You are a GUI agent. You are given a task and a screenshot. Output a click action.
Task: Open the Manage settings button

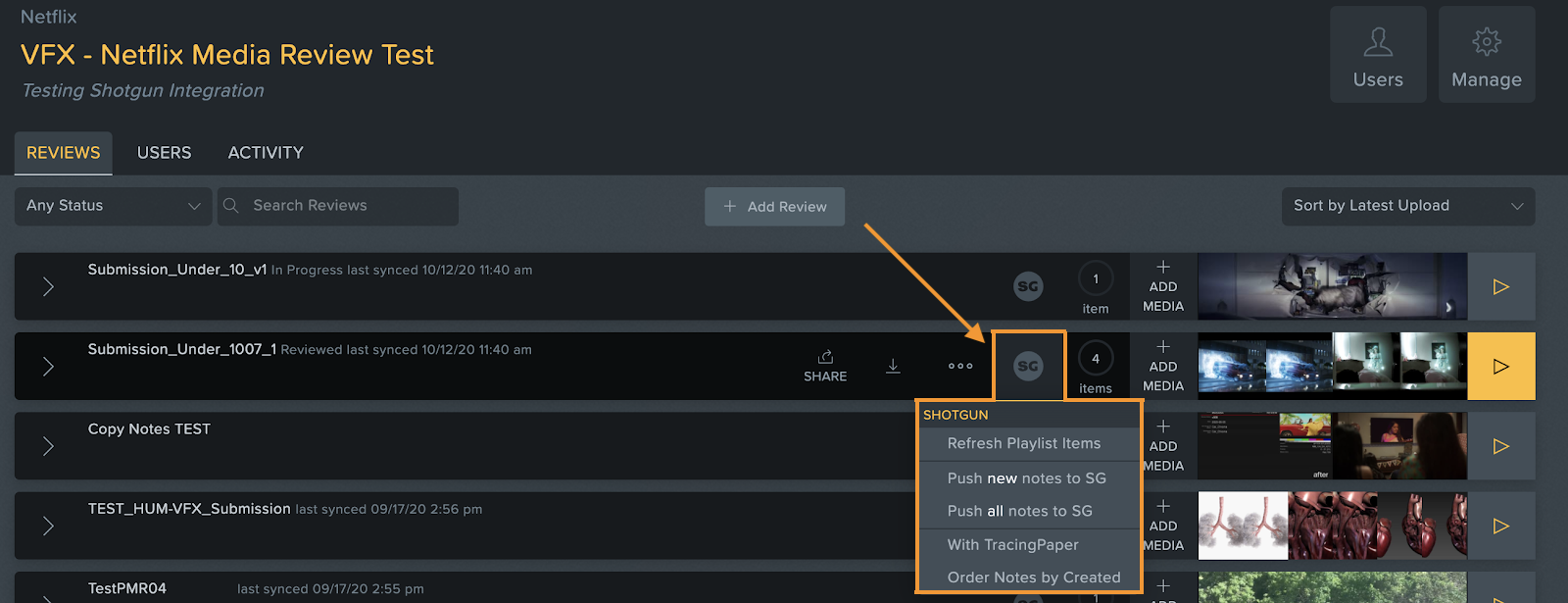pos(1487,55)
